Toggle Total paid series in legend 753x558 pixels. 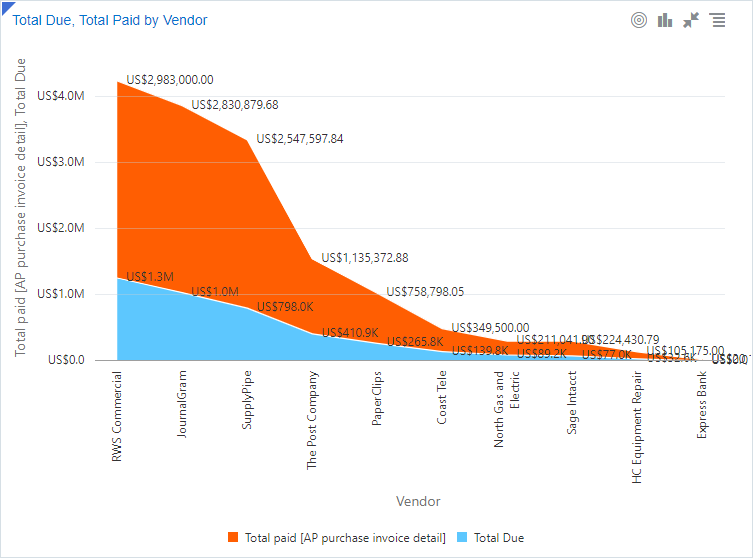(345, 538)
